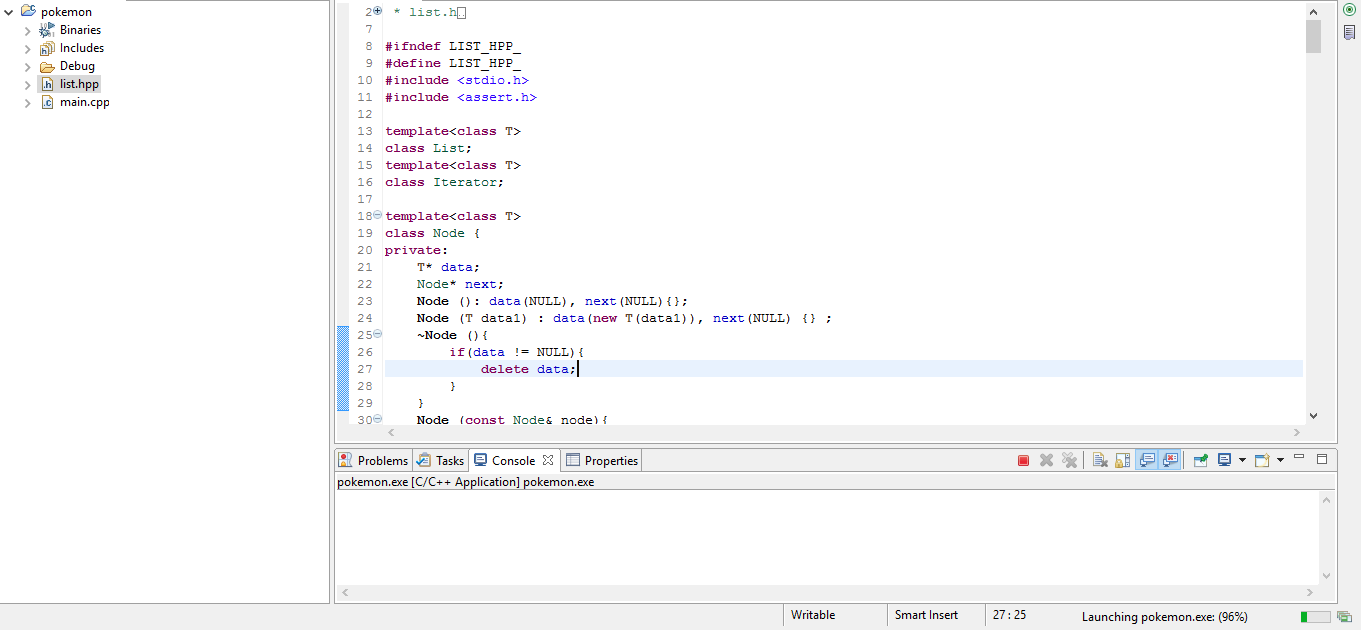Image resolution: width=1361 pixels, height=630 pixels.
Task: Select Includes in the project tree
Action: (82, 48)
